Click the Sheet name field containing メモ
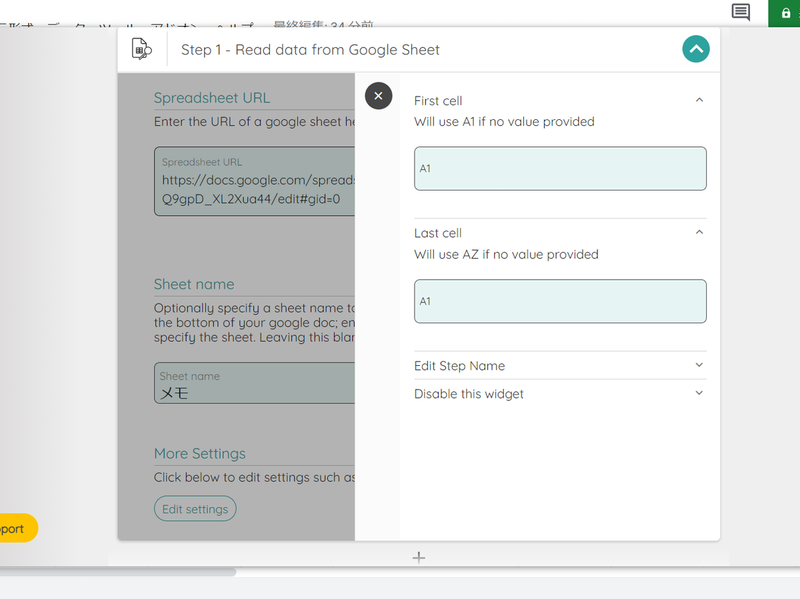 point(256,384)
